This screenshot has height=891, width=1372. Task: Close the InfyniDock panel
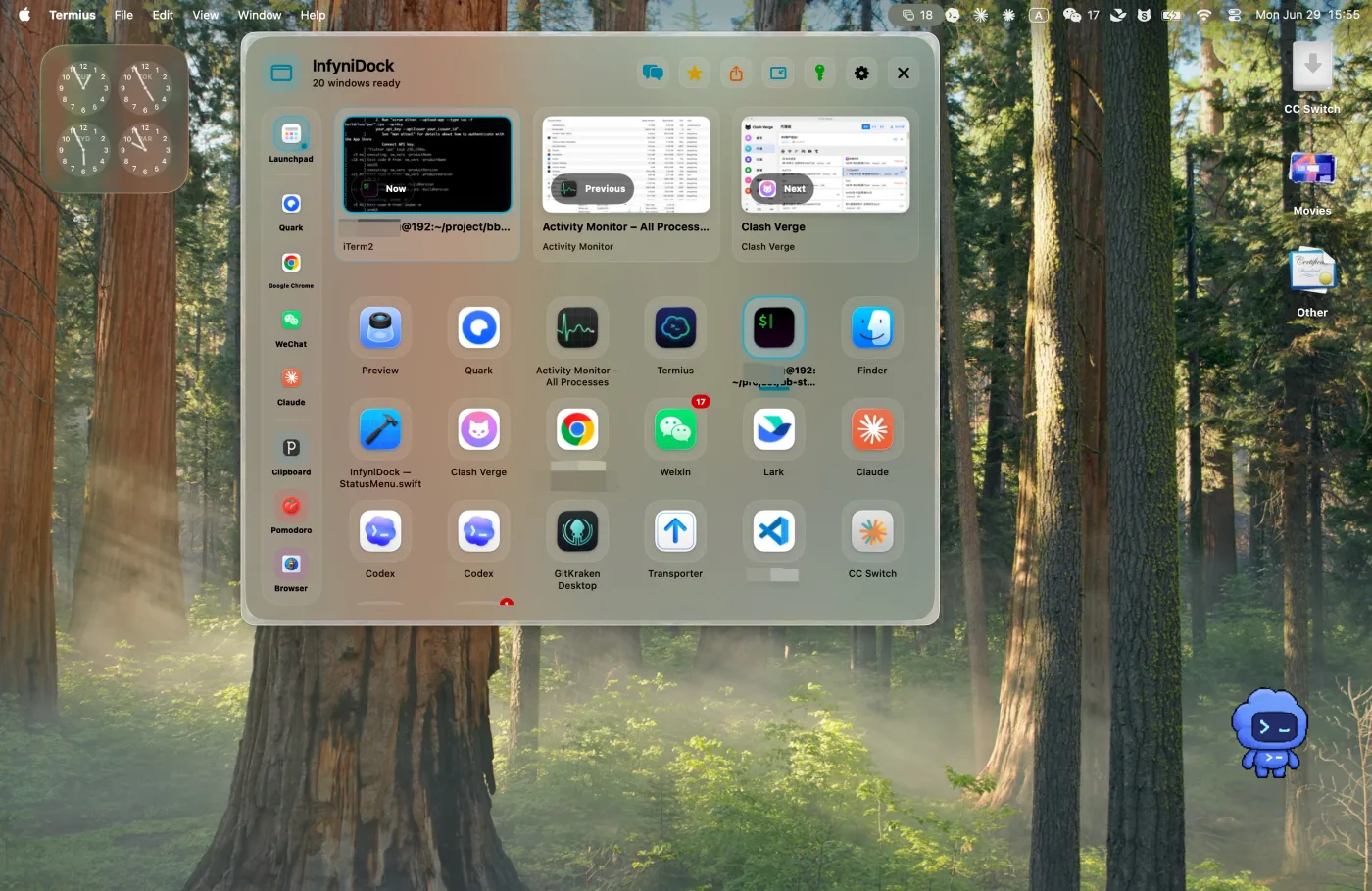point(904,73)
